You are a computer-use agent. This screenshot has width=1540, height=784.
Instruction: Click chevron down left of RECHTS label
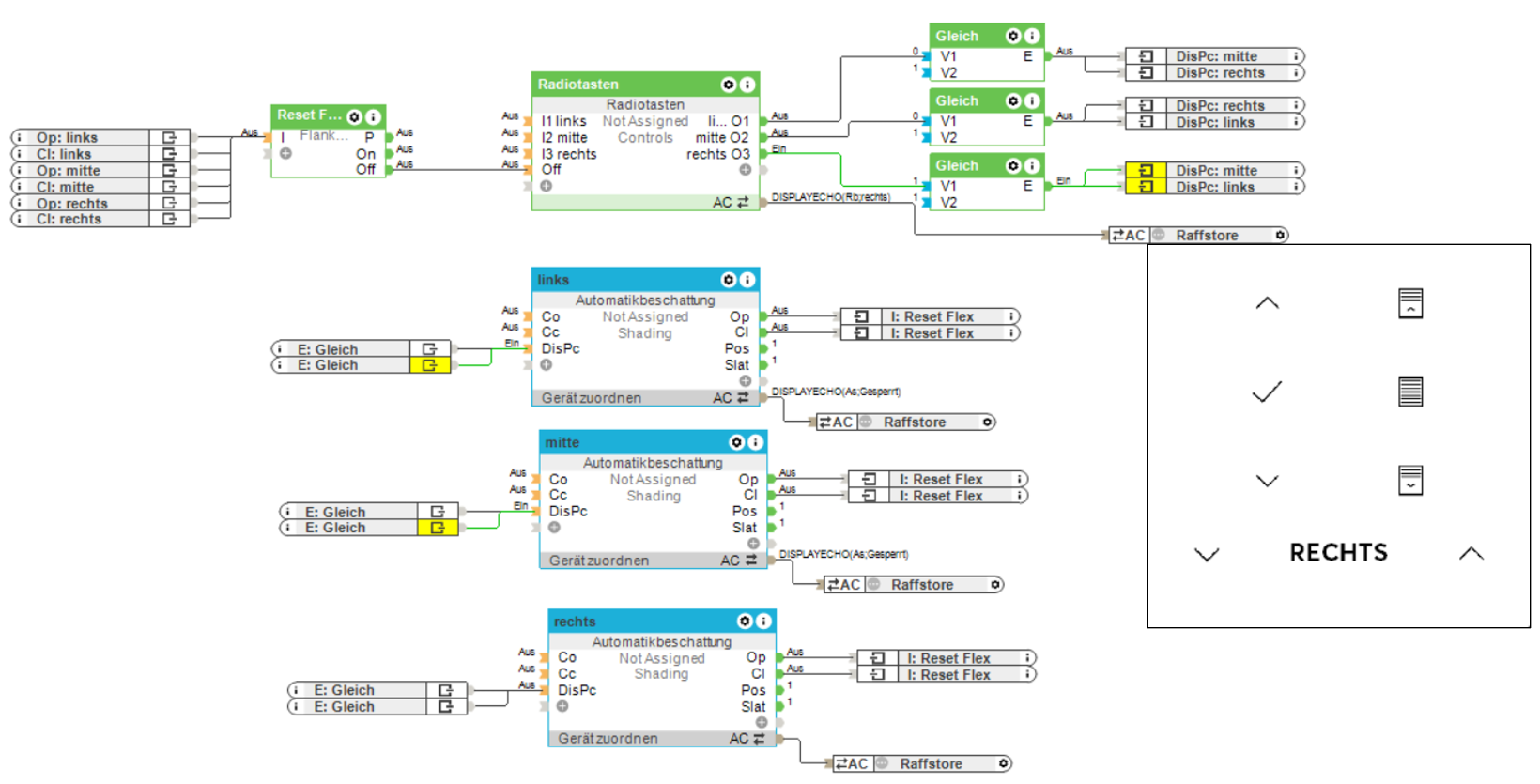[1207, 554]
